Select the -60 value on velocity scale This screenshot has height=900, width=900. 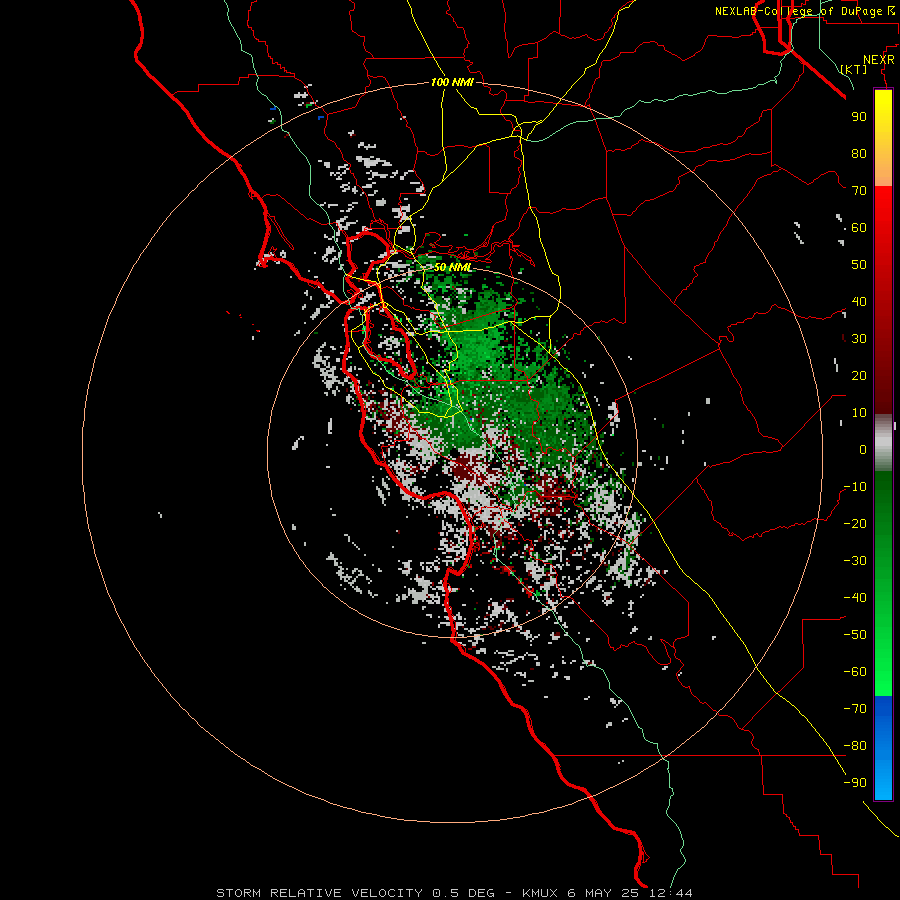pos(855,672)
